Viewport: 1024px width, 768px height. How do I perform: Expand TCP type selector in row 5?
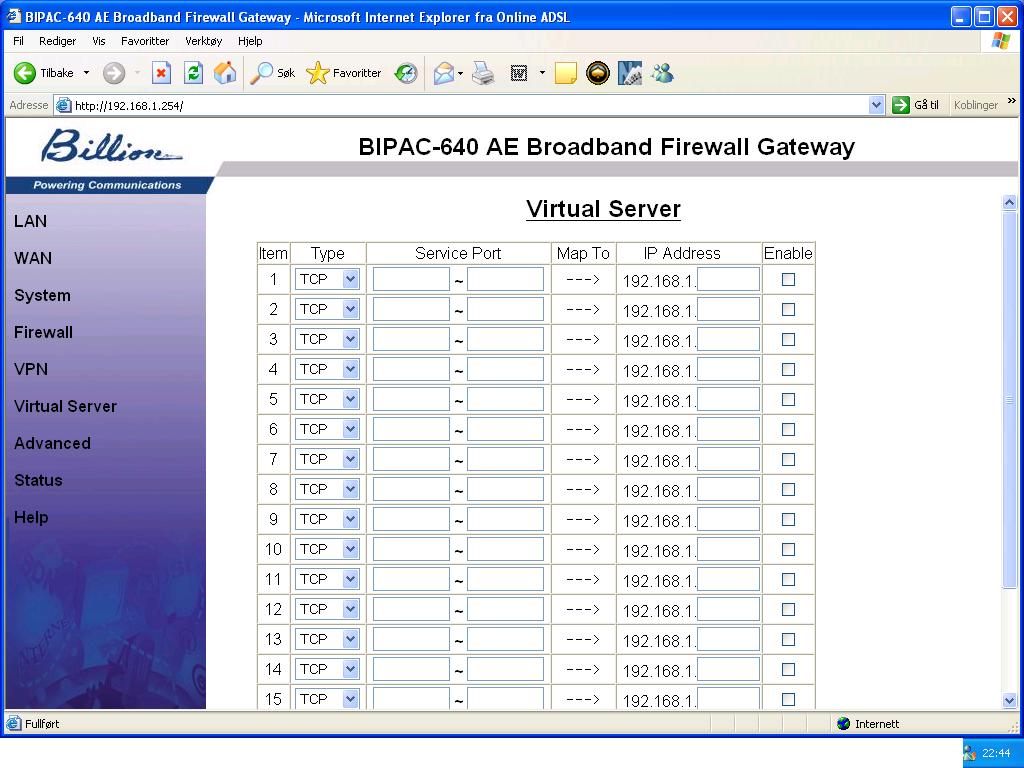(x=327, y=400)
